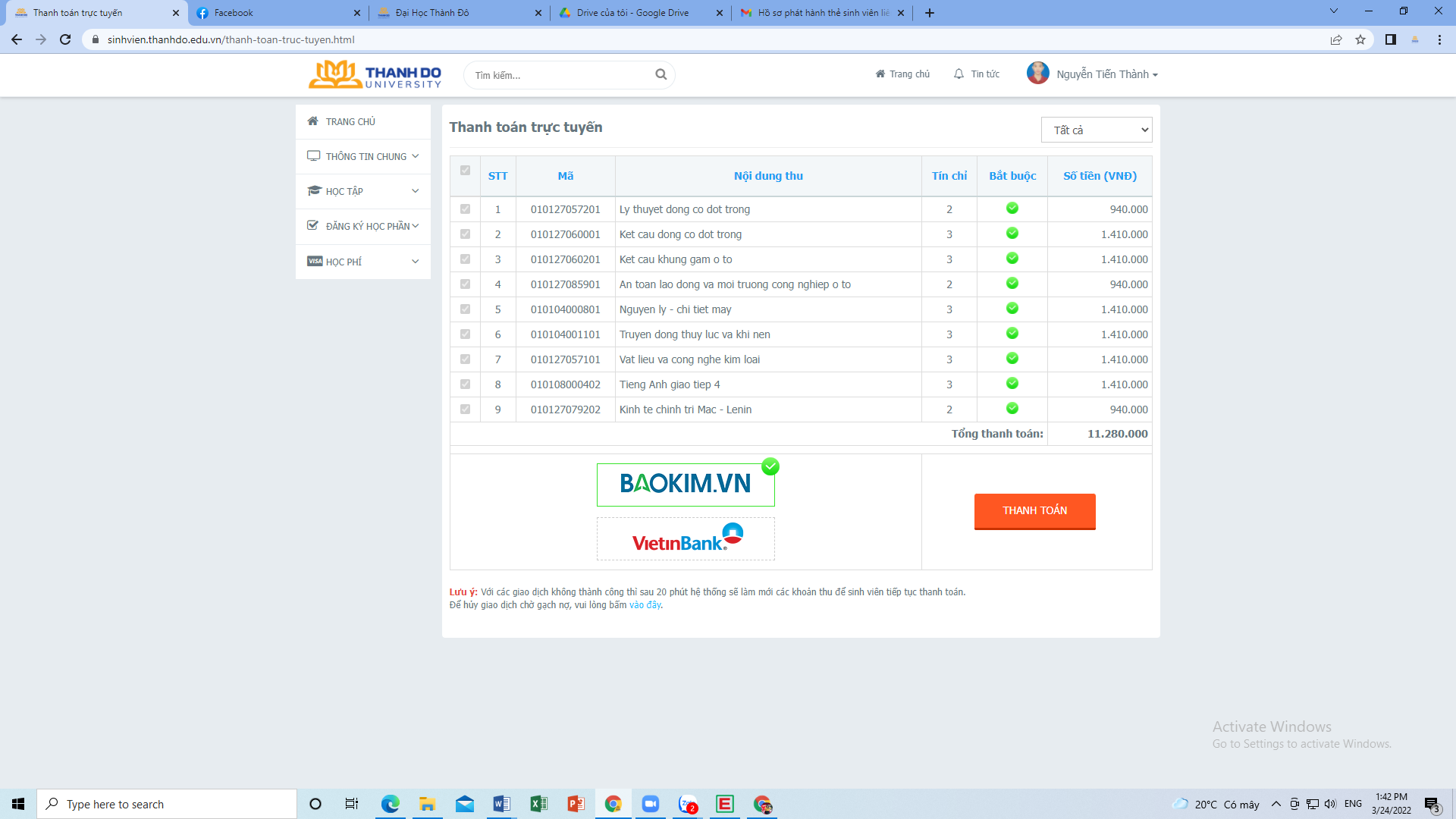Image resolution: width=1456 pixels, height=819 pixels.
Task: Expand the HỌC PHÍ sidebar section
Action: click(362, 262)
